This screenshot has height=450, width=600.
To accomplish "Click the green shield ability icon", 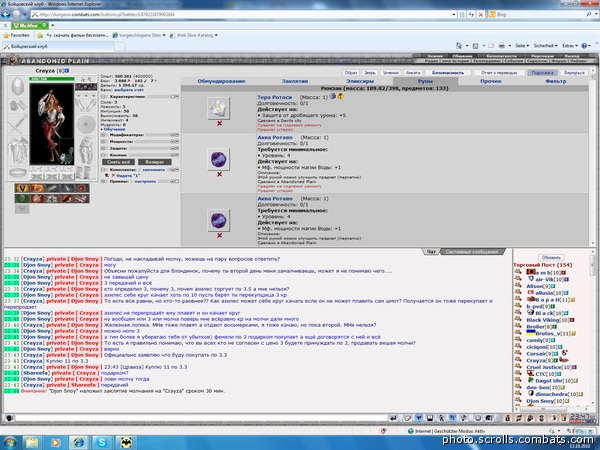I will [x=22, y=198].
